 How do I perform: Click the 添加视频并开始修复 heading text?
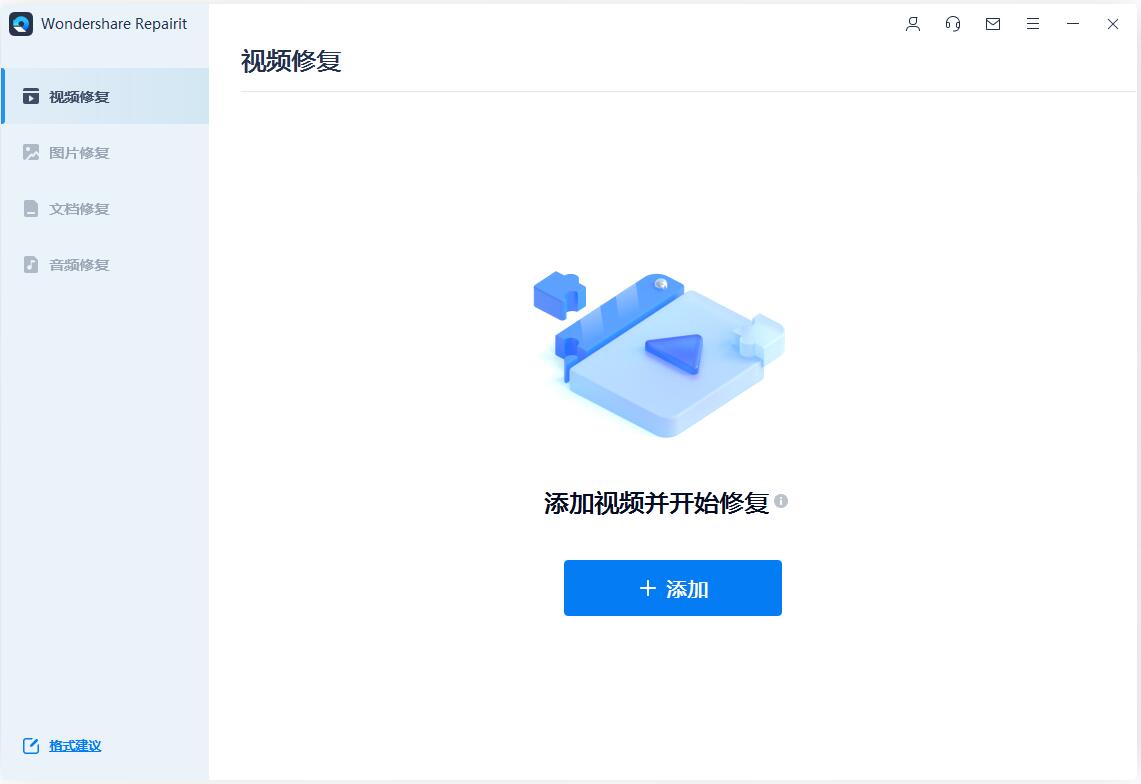[656, 502]
